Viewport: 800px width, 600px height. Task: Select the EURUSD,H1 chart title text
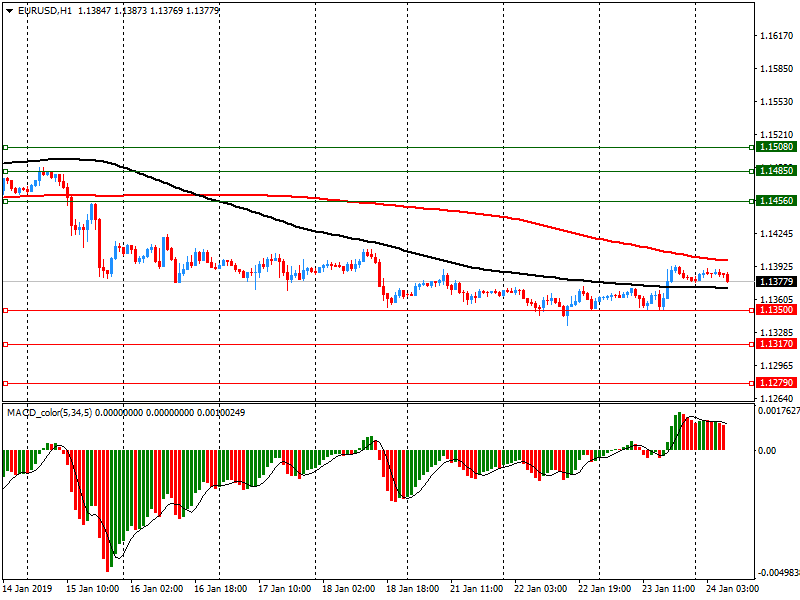[45, 11]
